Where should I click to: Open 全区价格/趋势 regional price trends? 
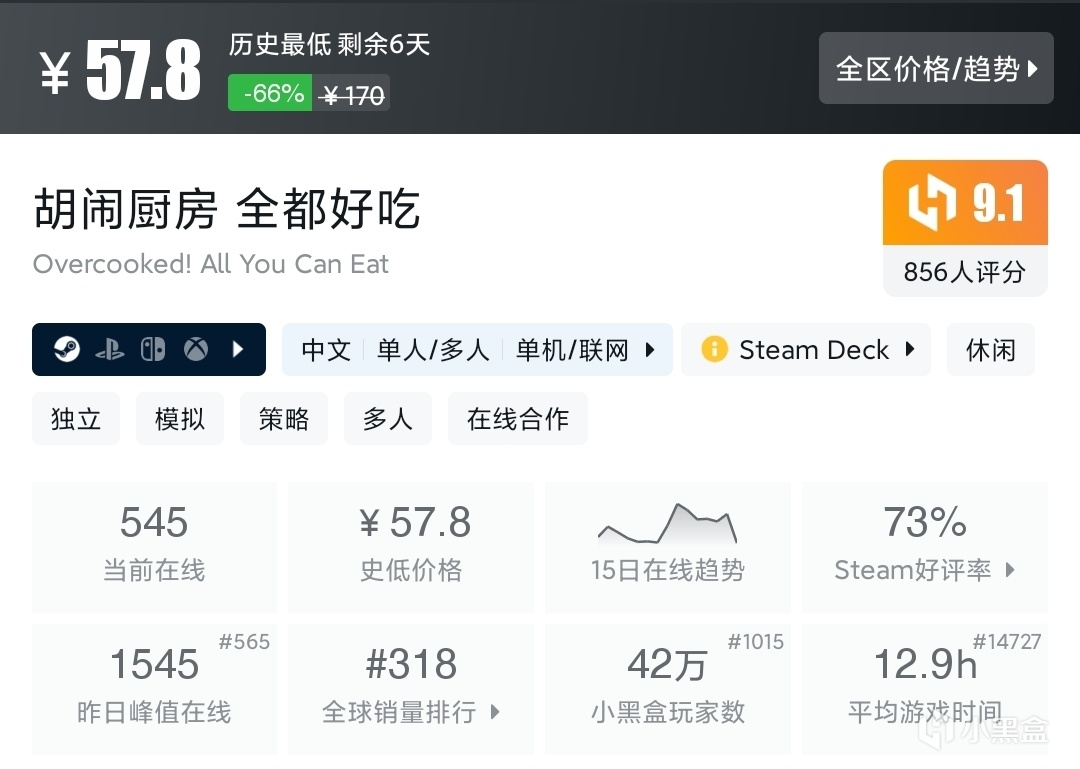point(936,68)
